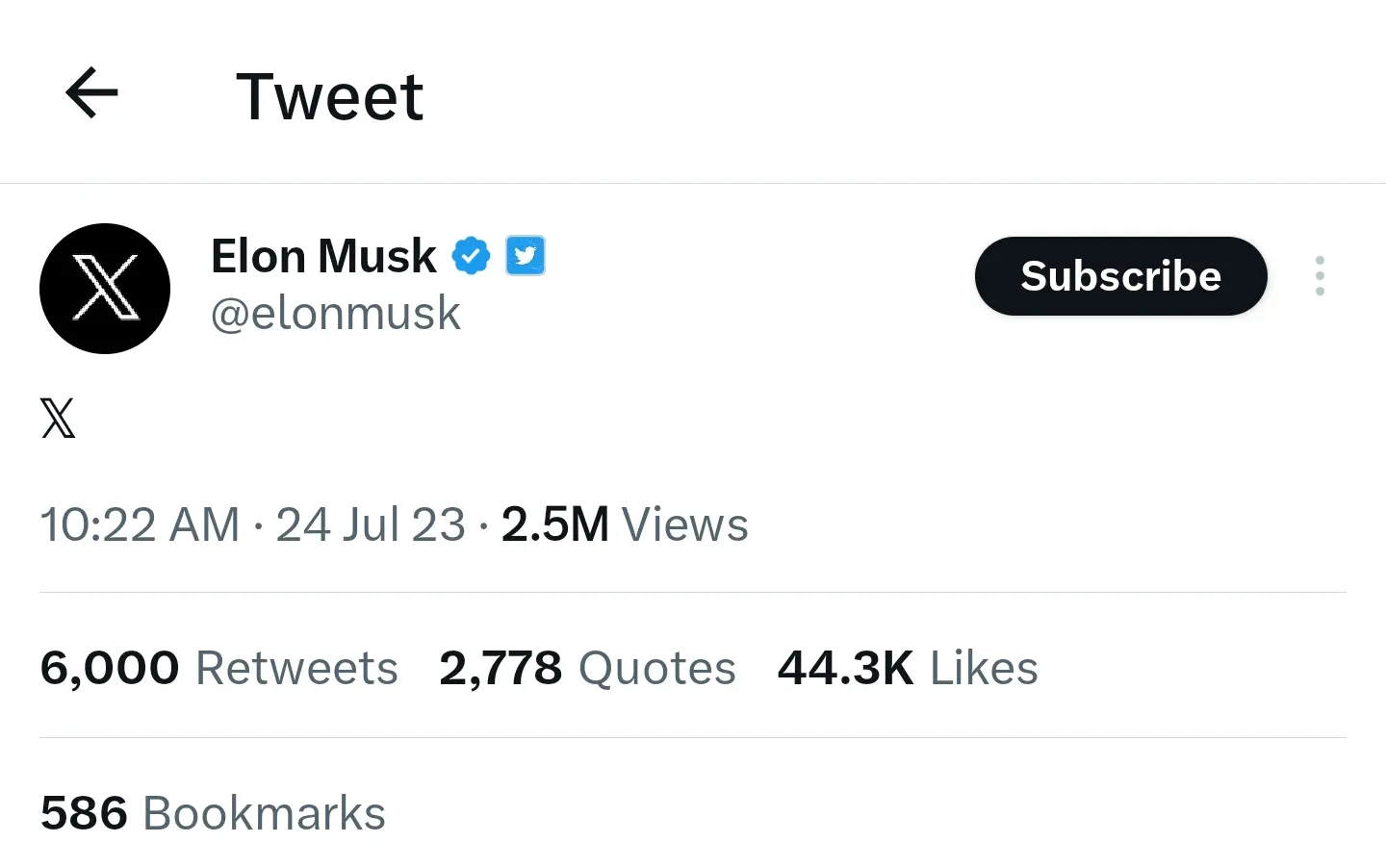This screenshot has width=1386, height=868.
Task: Open the 2,778 Quotes list
Action: click(x=587, y=668)
